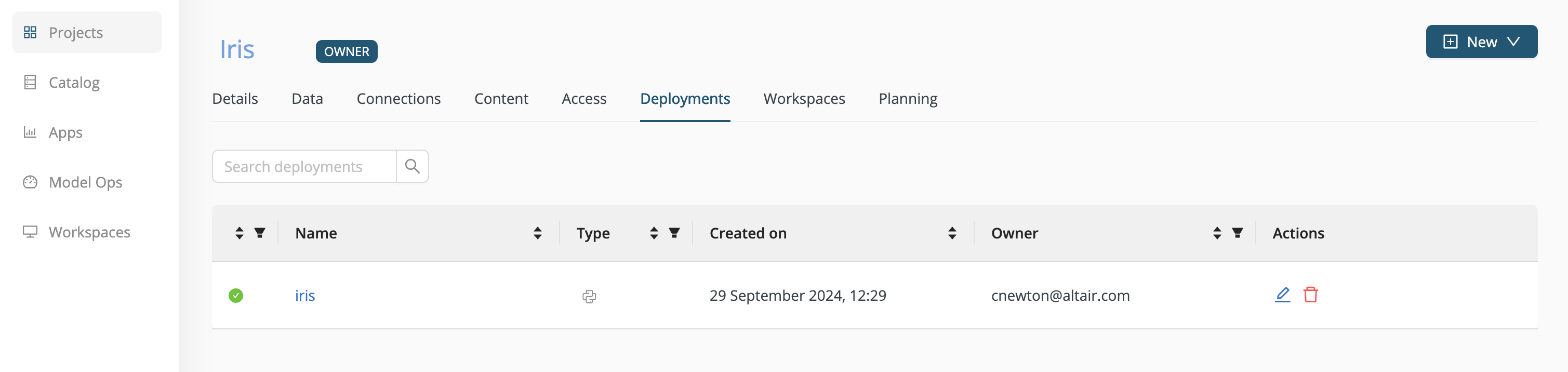This screenshot has width=1568, height=372.
Task: Sort deployments by Type
Action: coord(654,233)
